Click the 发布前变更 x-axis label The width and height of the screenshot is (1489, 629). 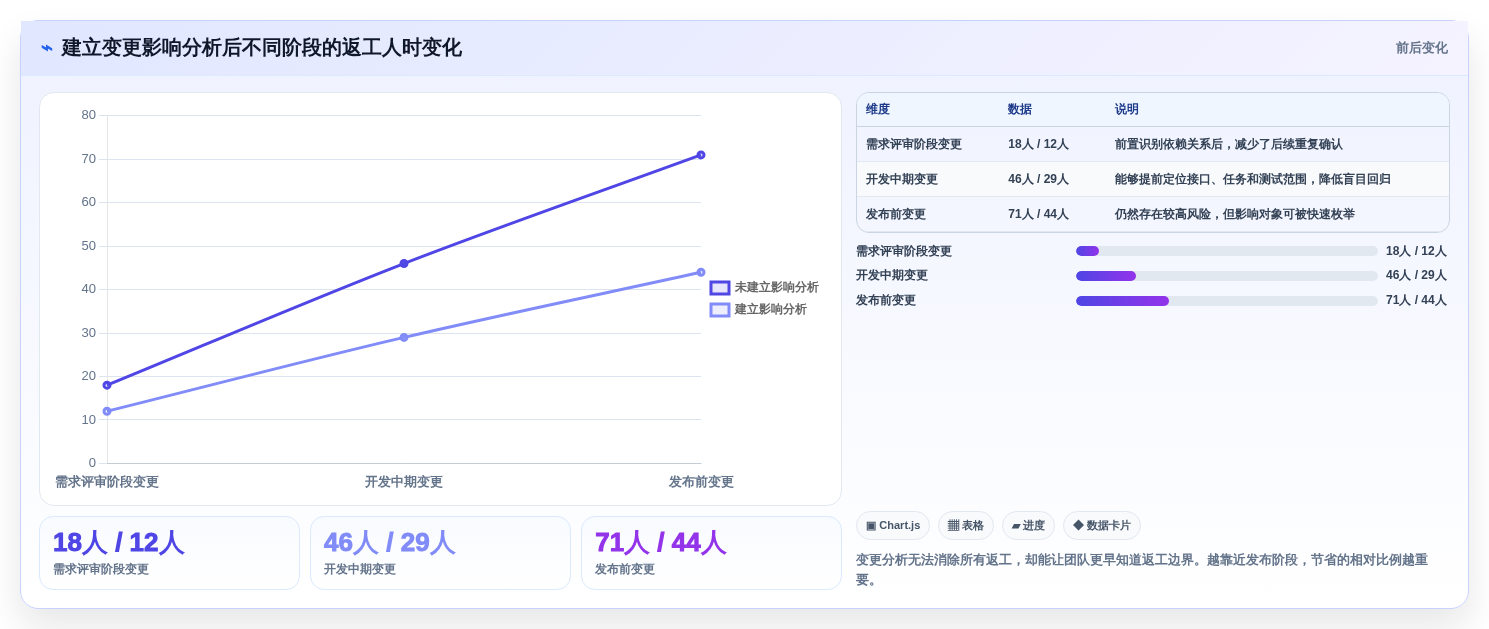point(701,482)
